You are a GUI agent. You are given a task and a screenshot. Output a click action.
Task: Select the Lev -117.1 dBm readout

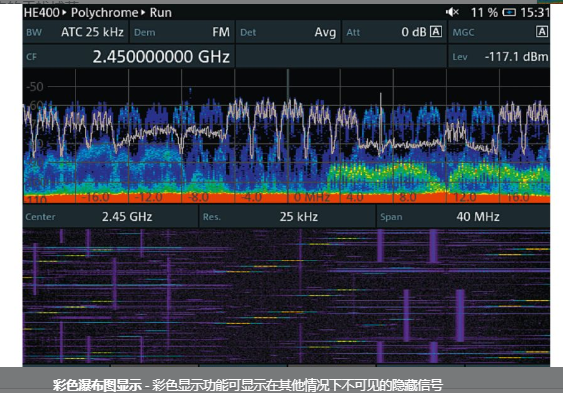click(x=499, y=56)
